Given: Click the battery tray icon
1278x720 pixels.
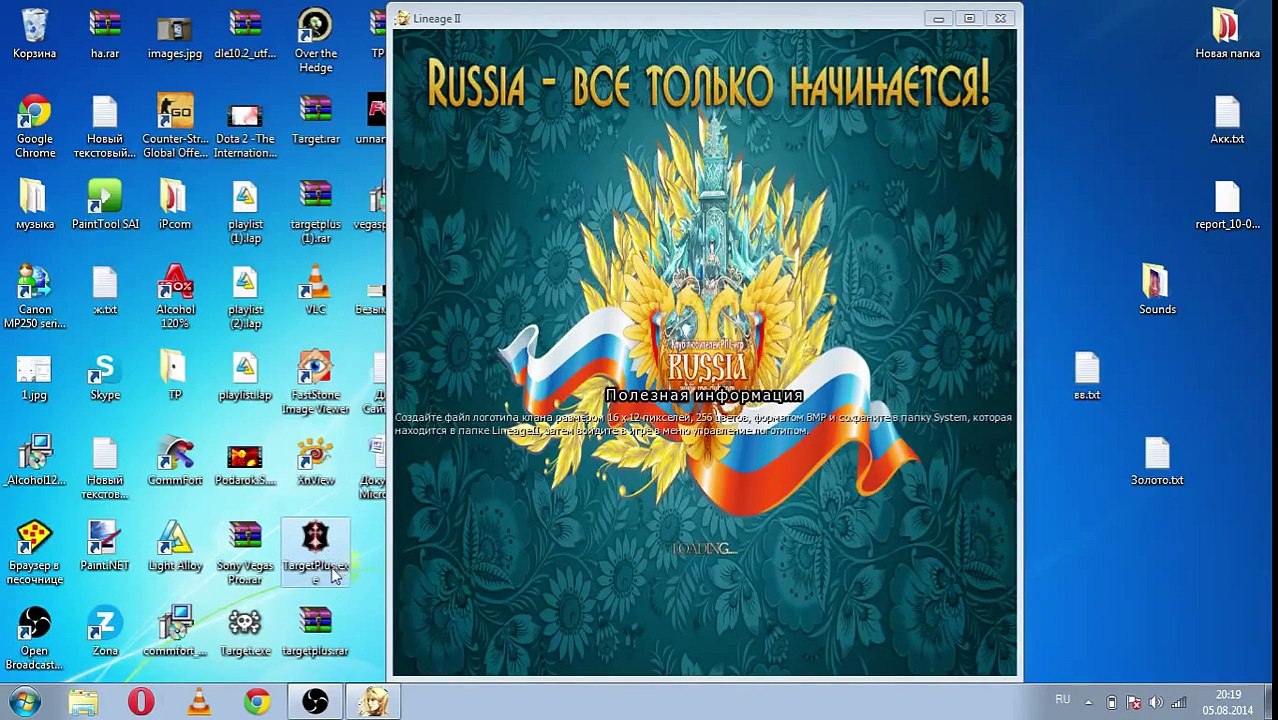Looking at the screenshot, I should coord(1111,702).
